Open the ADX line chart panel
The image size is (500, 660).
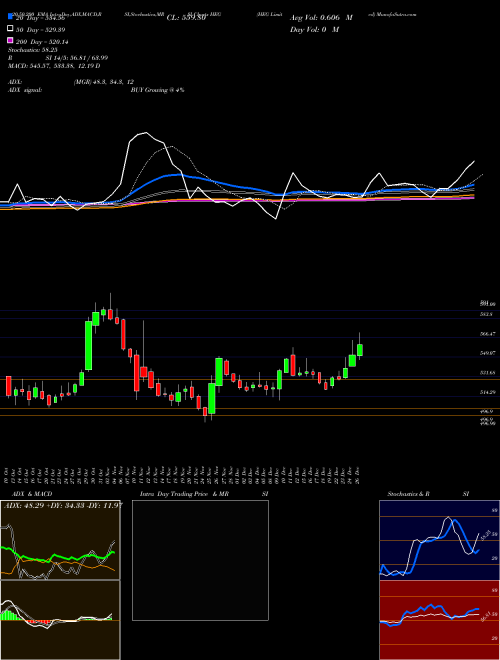pos(60,540)
